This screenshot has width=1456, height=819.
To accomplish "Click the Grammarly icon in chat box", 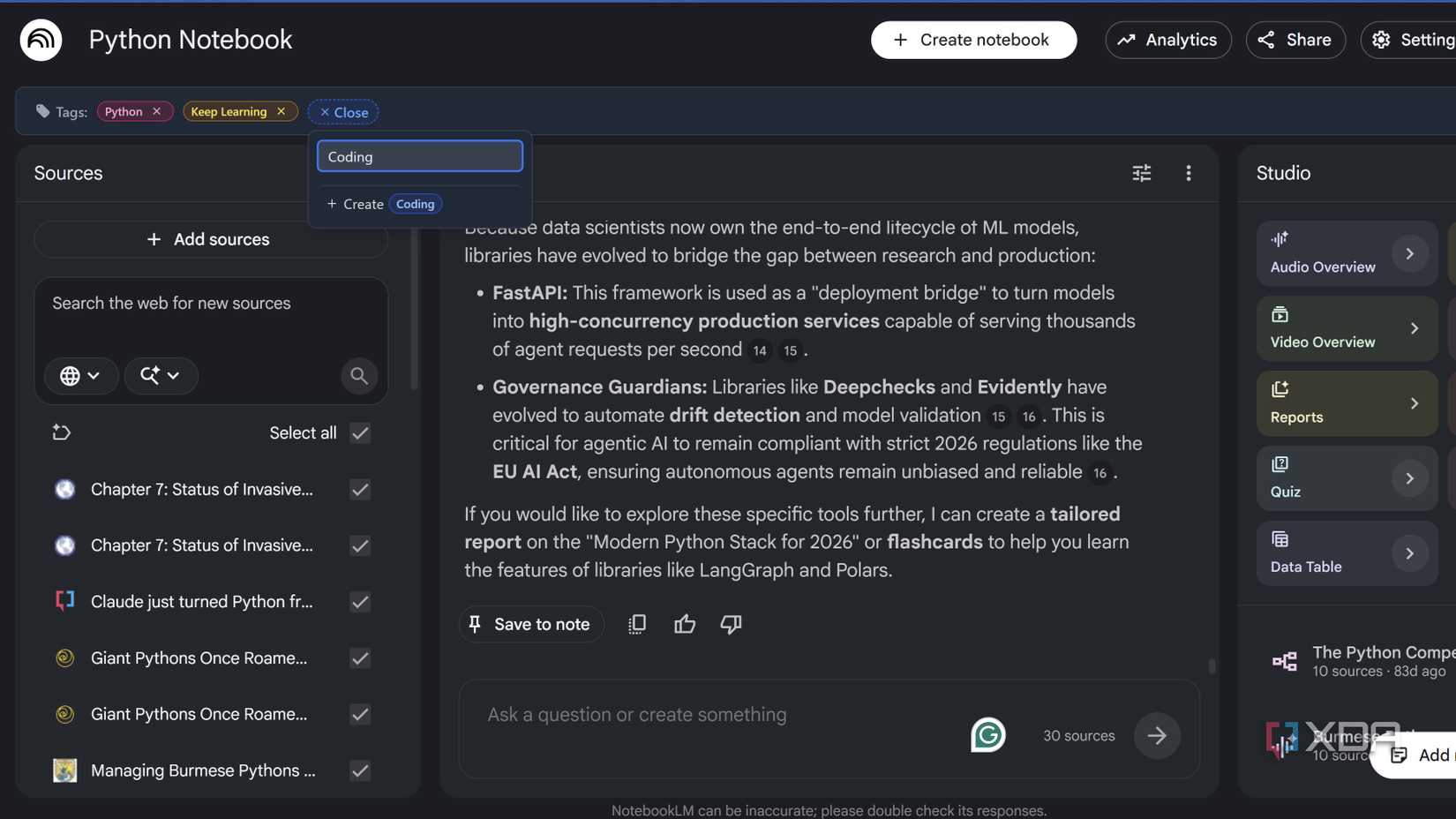I will coord(988,735).
